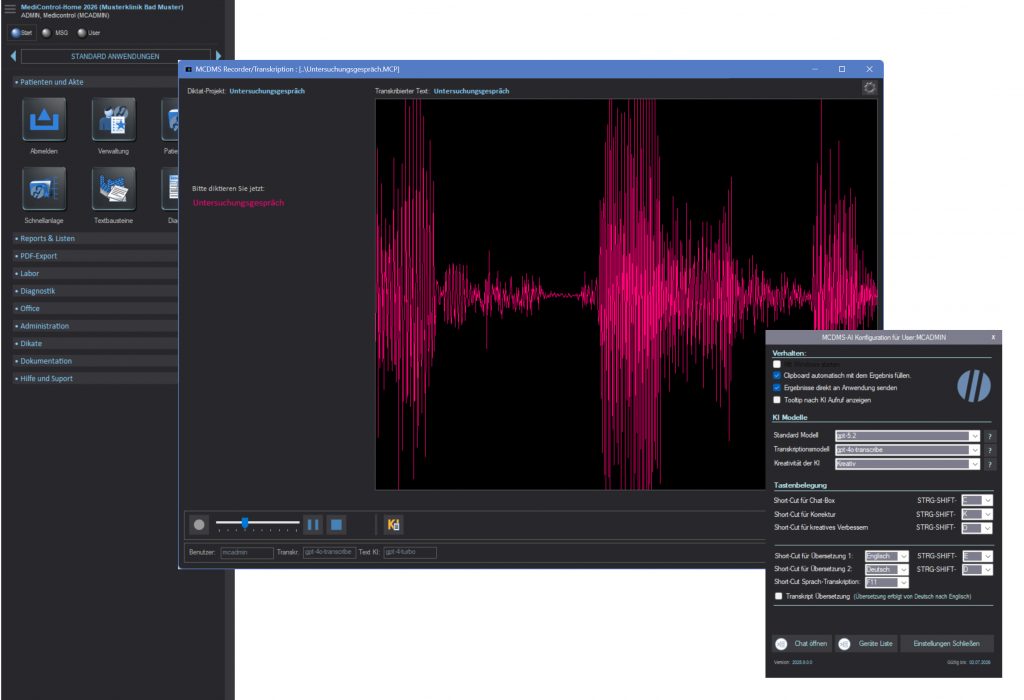Viewport: 1024px width, 700px height.
Task: Click the yellow KI icon in recorder toolbar
Action: (x=393, y=524)
